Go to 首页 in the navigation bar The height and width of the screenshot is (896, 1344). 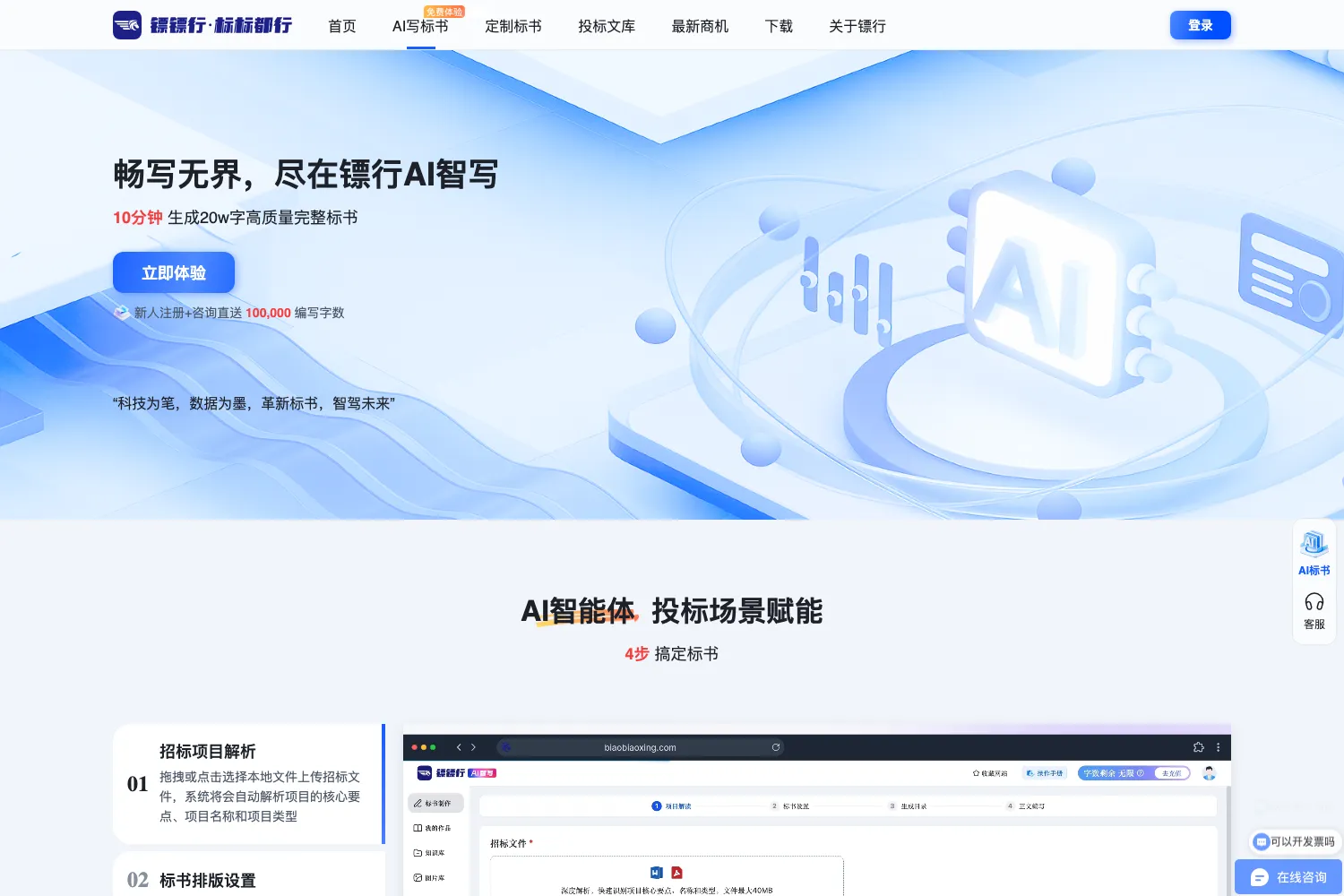(x=342, y=26)
